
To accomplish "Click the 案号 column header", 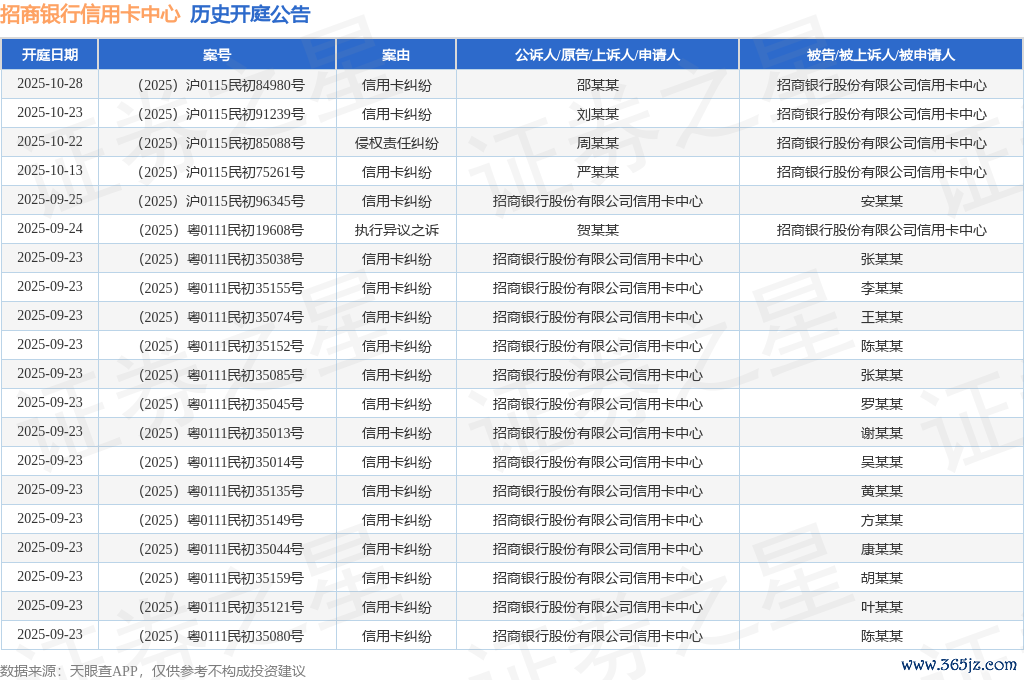I will tap(217, 55).
